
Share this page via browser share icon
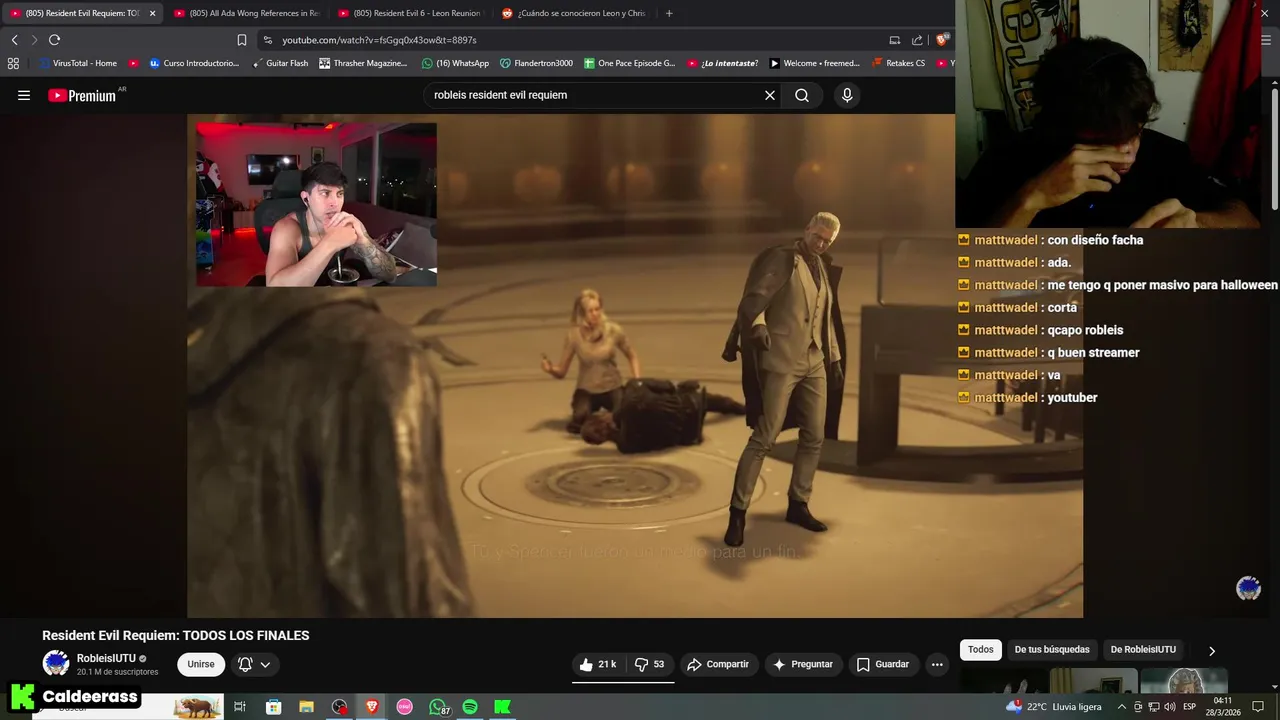click(x=917, y=40)
